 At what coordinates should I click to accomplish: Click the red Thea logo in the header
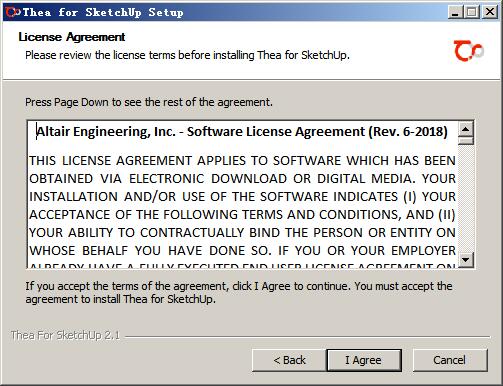pos(468,51)
